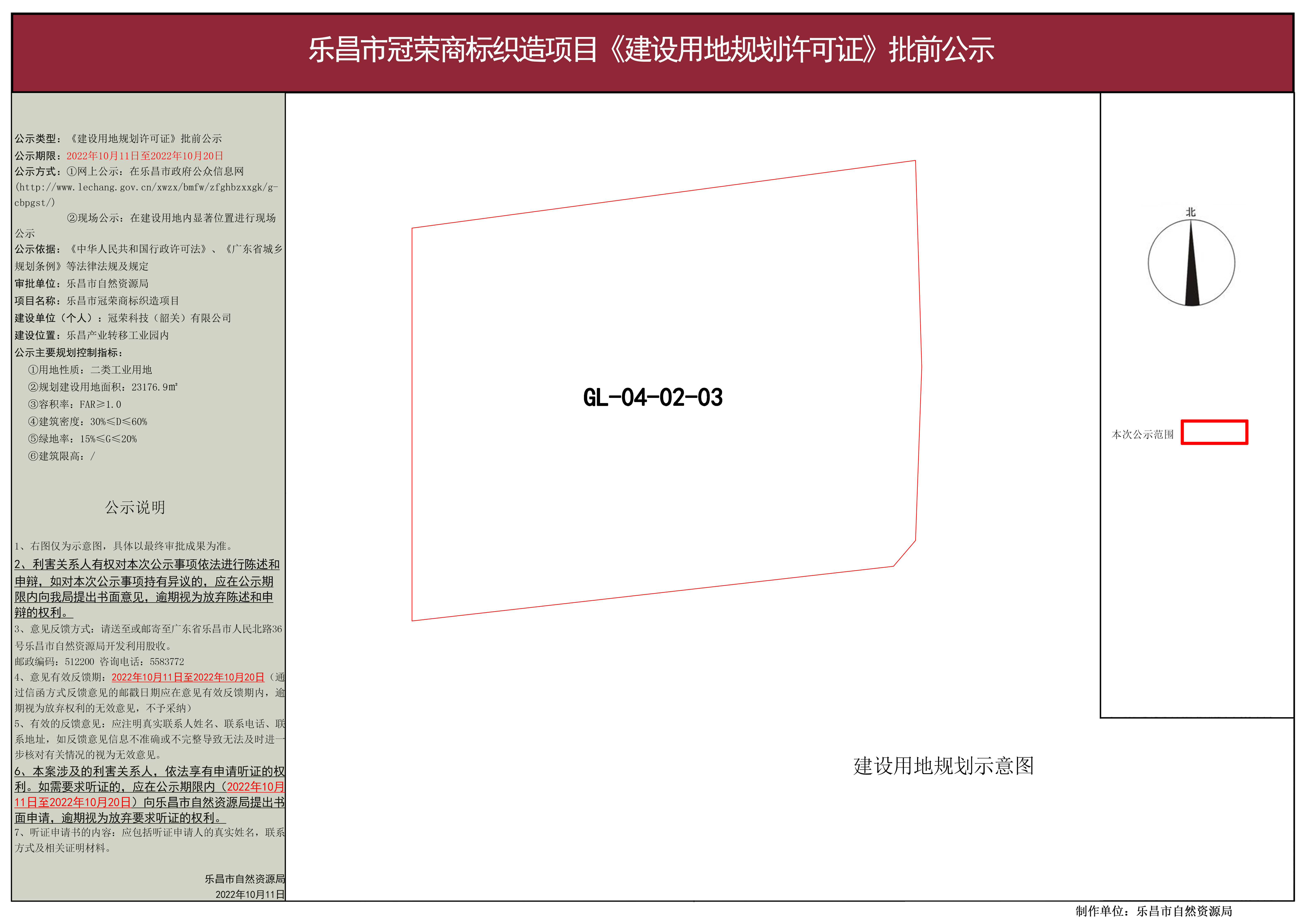1306x924 pixels.
Task: Click the 乐昌市自然资源局 signature above the date
Action: (x=245, y=879)
